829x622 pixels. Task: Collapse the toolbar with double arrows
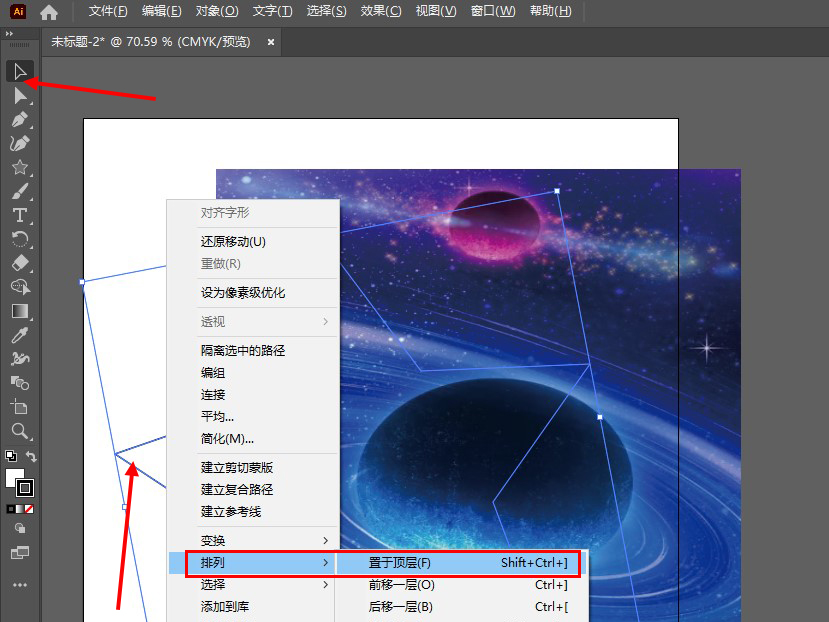tap(10, 33)
